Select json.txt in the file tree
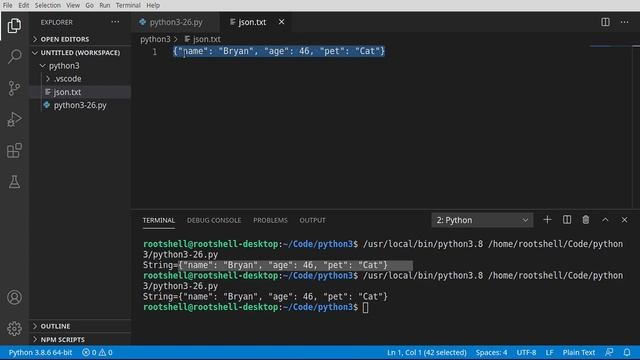 67,92
